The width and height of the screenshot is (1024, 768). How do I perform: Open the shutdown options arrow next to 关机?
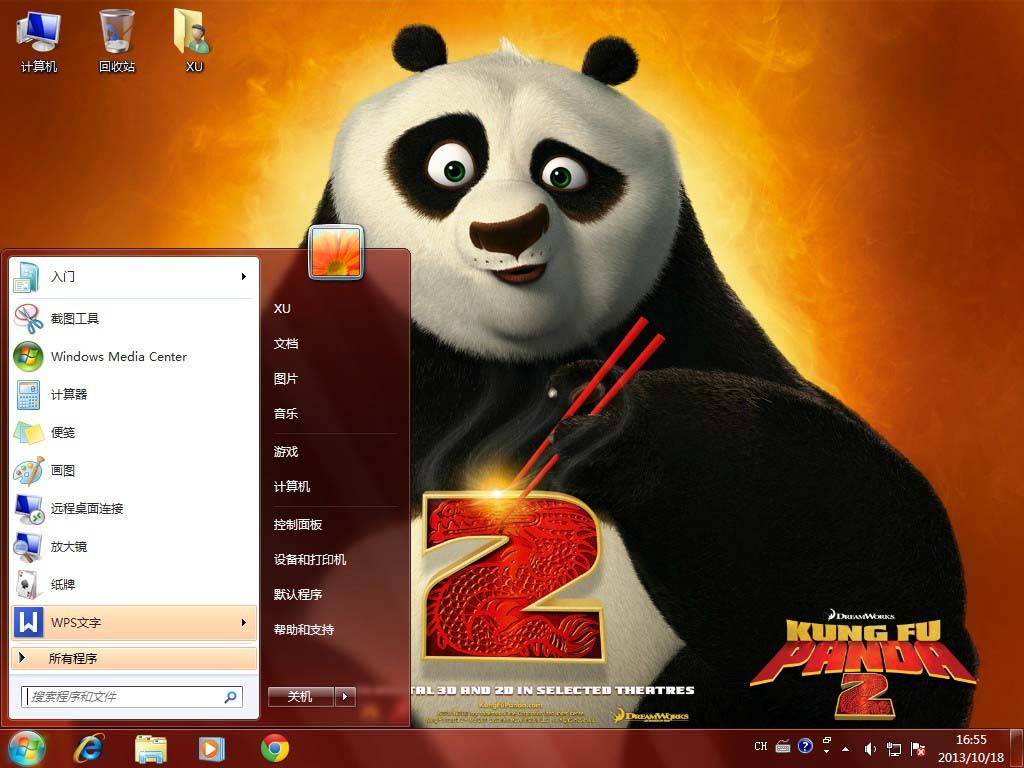[x=346, y=697]
